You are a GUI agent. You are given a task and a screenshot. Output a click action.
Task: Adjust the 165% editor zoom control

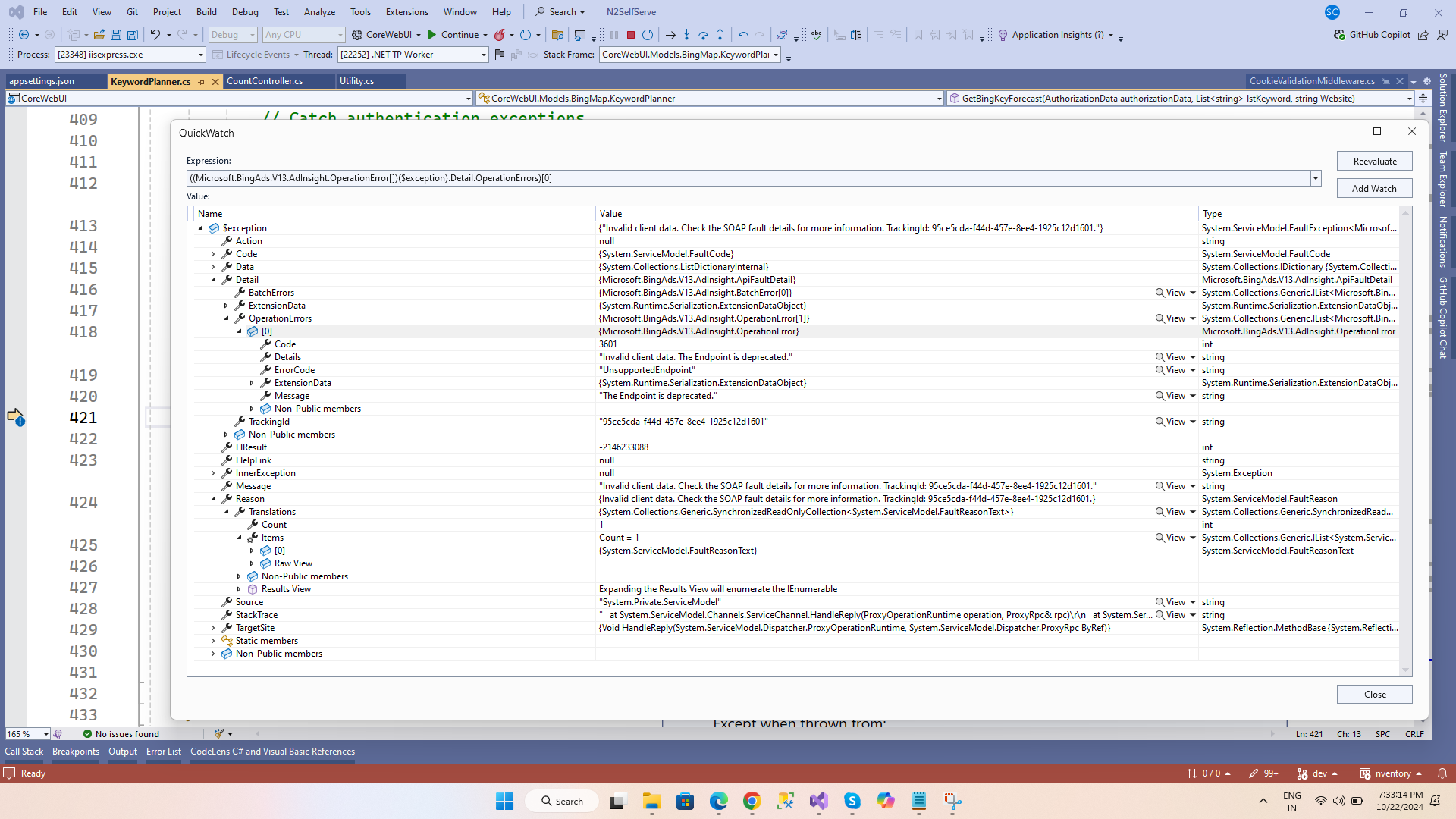[27, 733]
